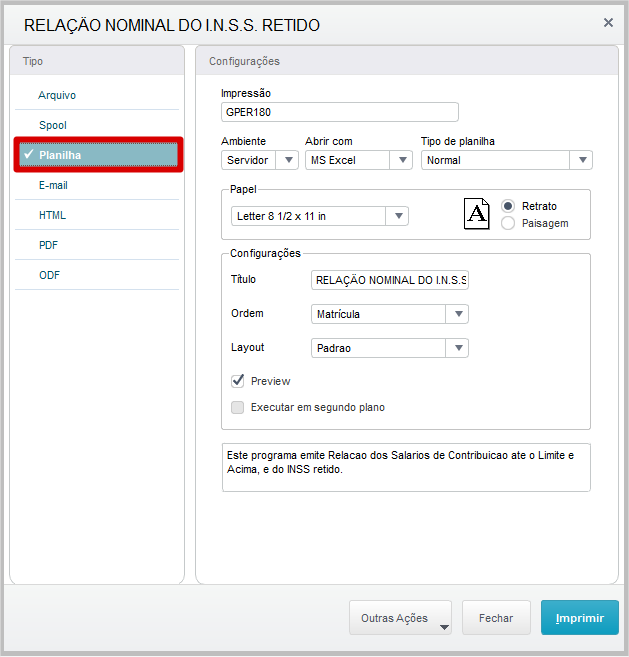Expand the Letter paper size dropdown

click(x=320, y=216)
